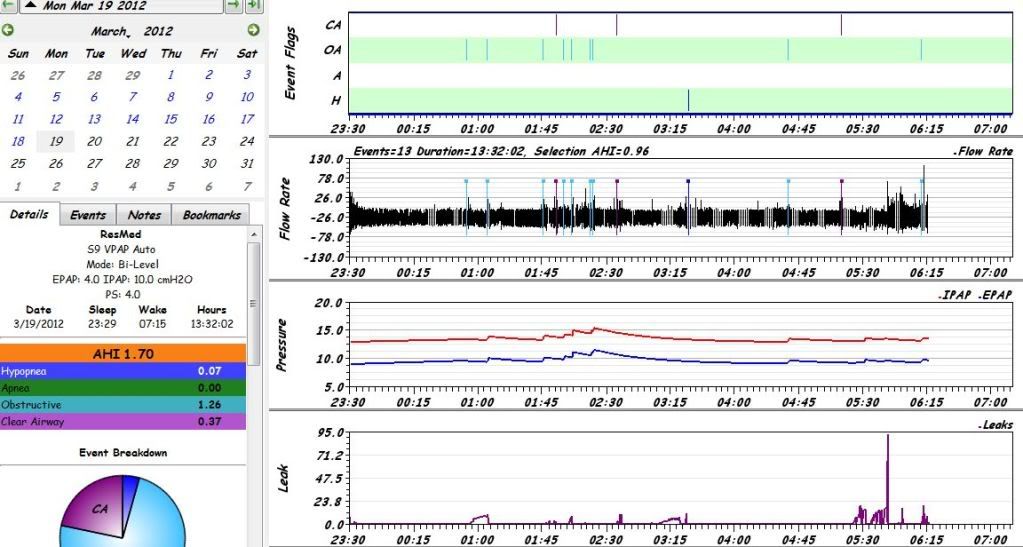
Task: Open the Notes tab
Action: tap(144, 215)
